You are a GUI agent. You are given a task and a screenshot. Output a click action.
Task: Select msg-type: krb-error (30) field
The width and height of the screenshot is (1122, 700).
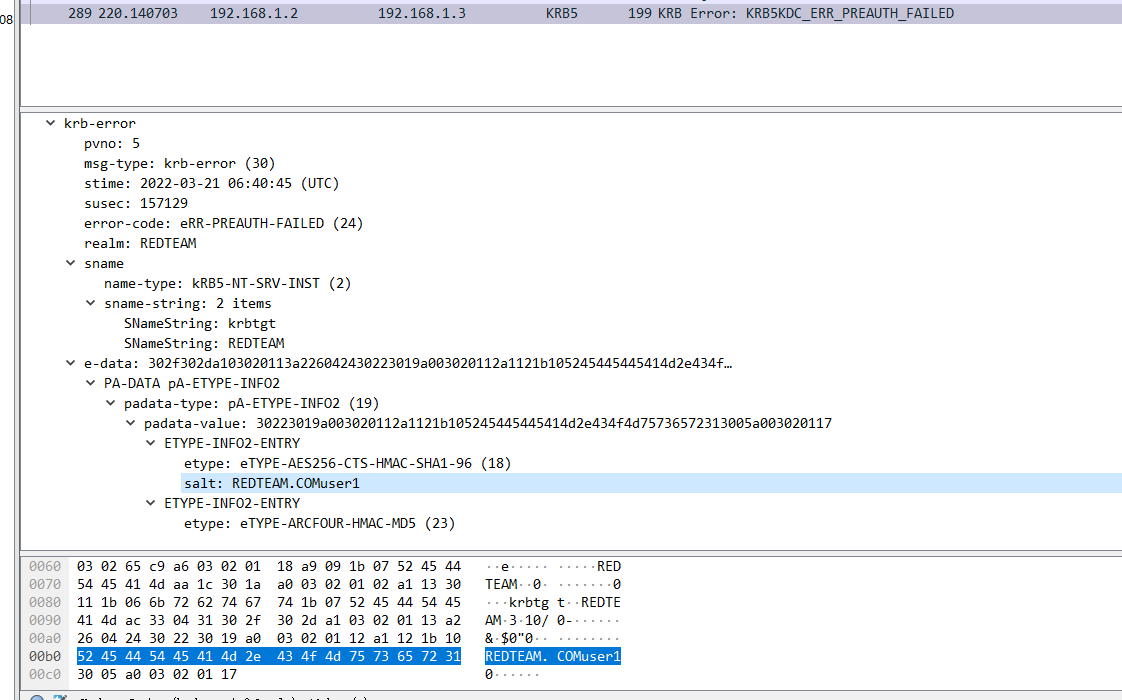(180, 163)
